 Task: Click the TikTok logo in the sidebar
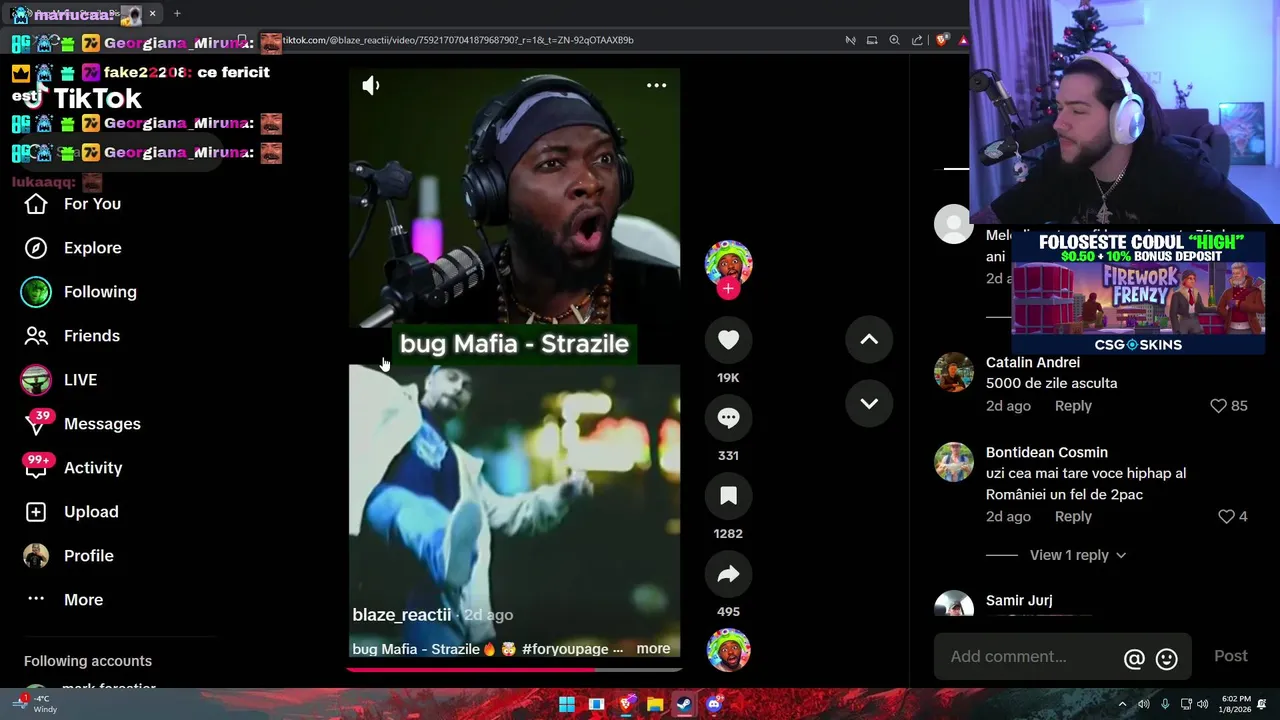(84, 98)
